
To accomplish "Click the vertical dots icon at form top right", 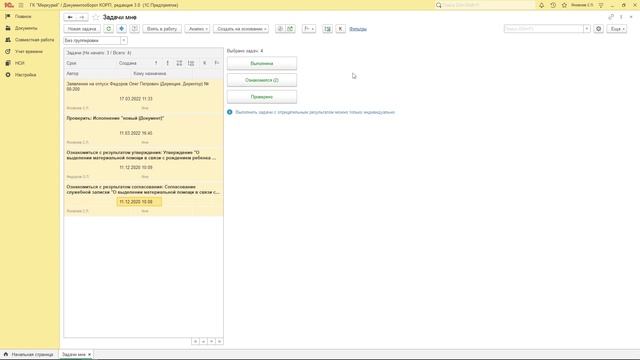I will pyautogui.click(x=621, y=17).
